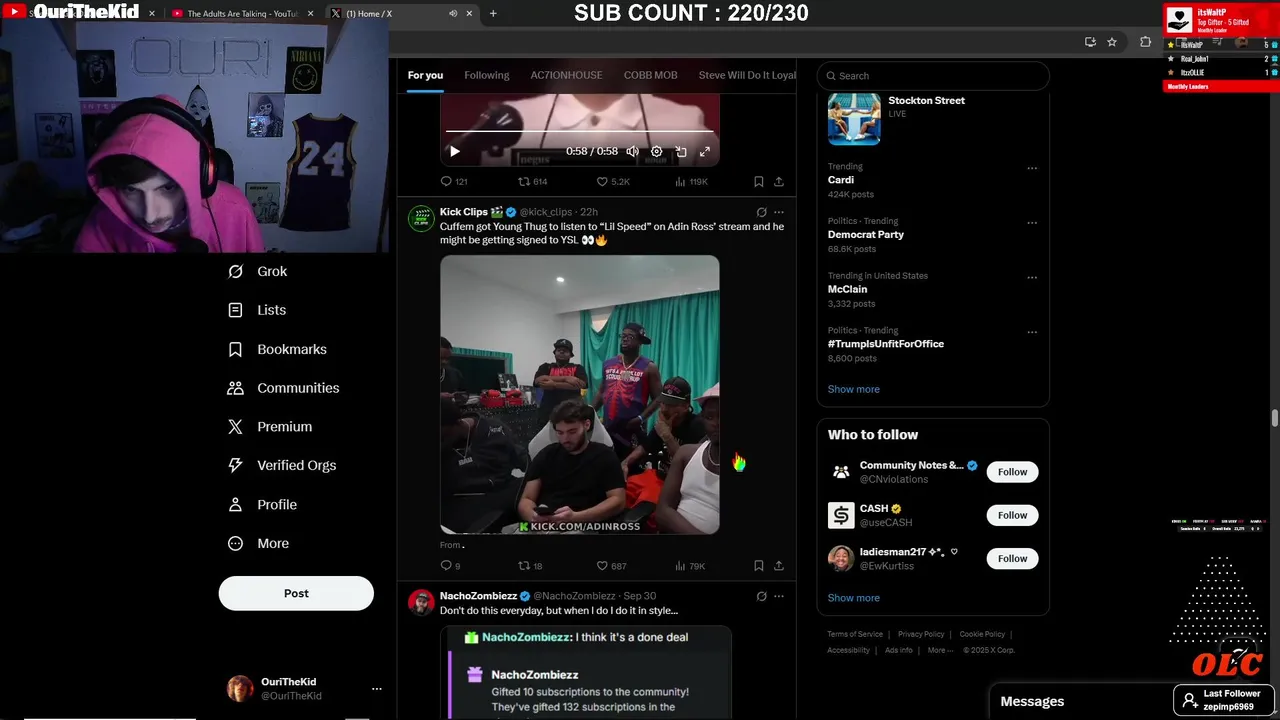Image resolution: width=1280 pixels, height=720 pixels.
Task: Play the video in the top post
Action: pos(454,151)
